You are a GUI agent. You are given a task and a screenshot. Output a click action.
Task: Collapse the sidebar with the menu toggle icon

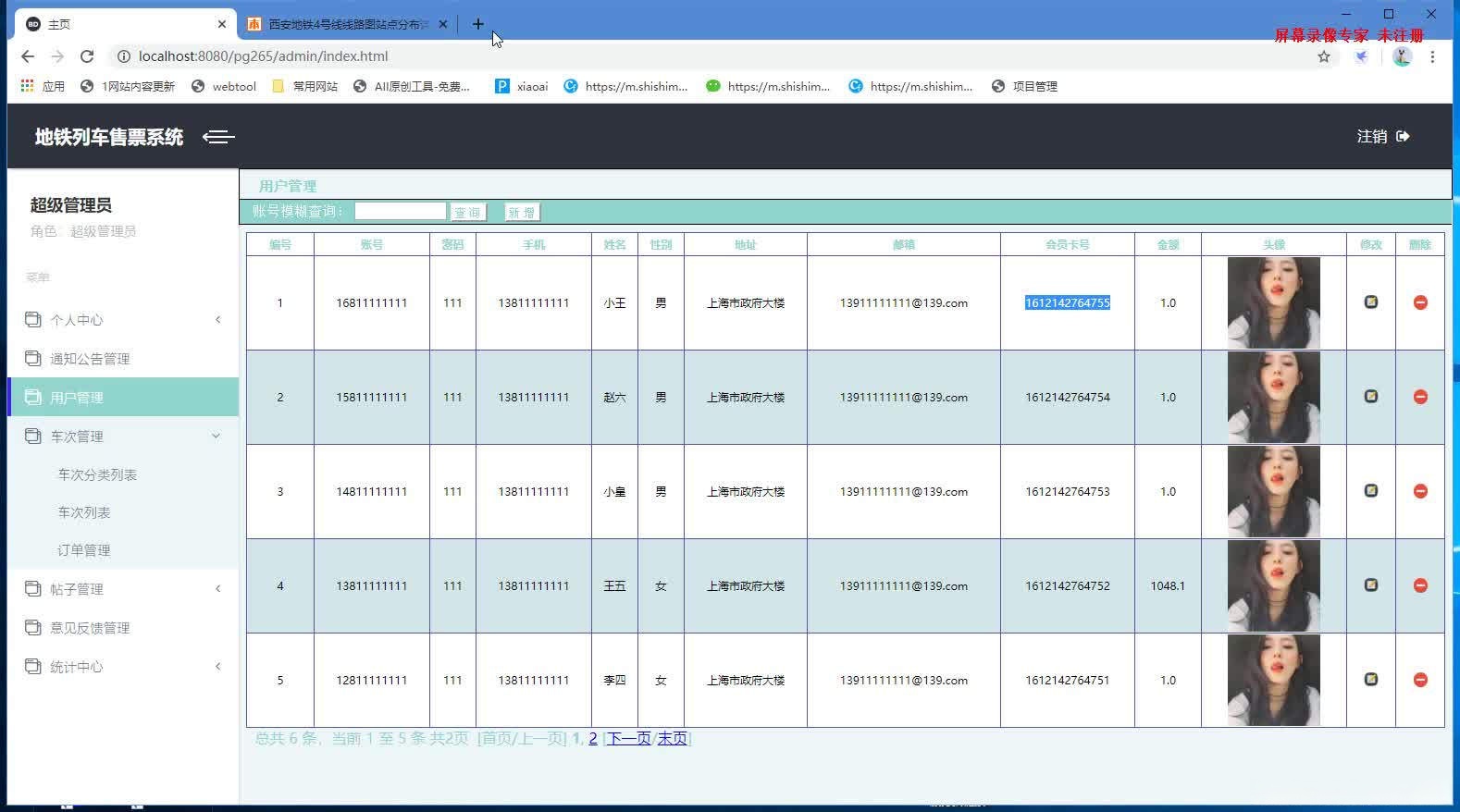pyautogui.click(x=218, y=137)
